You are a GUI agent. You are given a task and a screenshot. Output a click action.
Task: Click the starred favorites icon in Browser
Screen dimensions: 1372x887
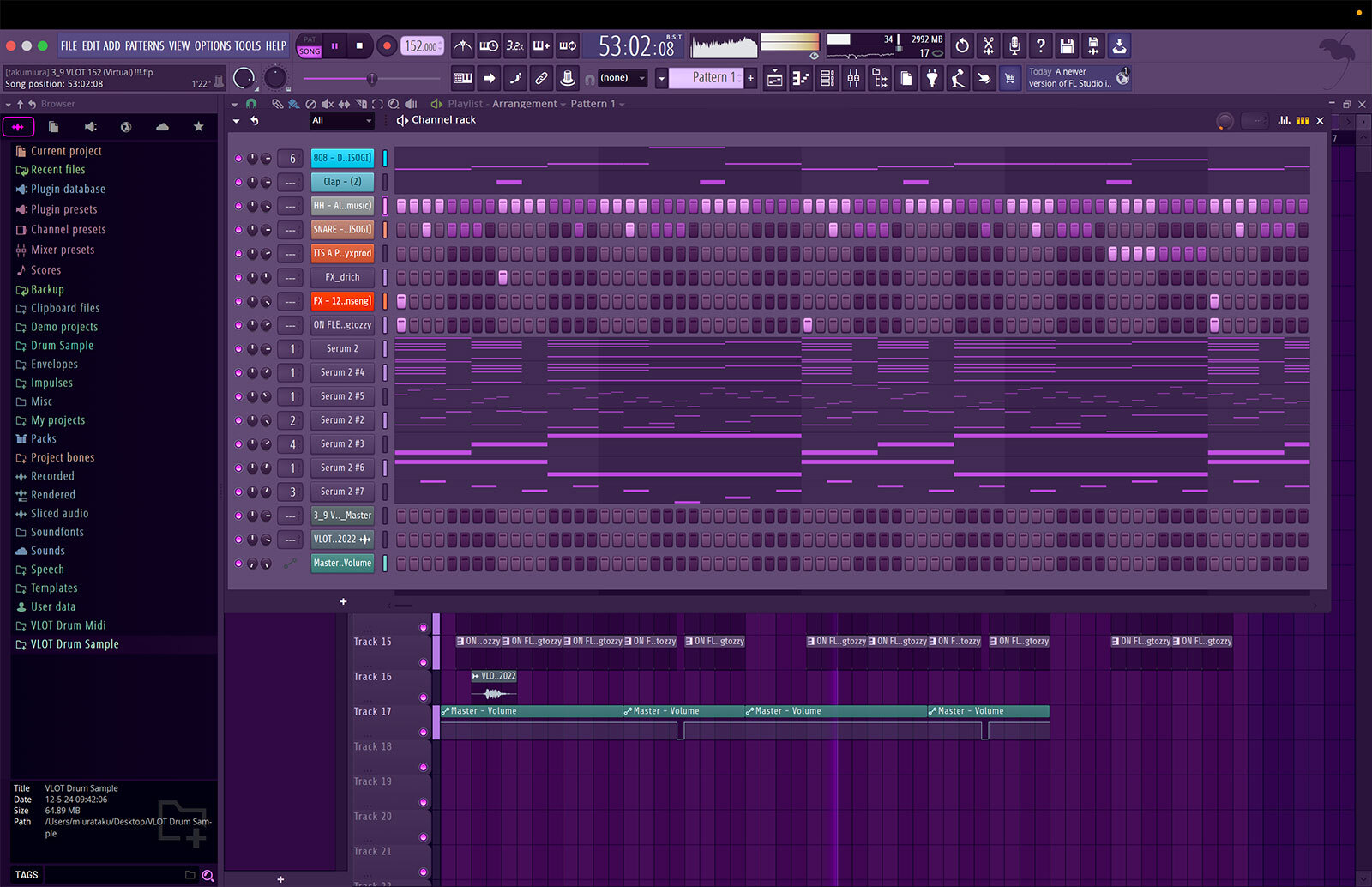point(198,127)
